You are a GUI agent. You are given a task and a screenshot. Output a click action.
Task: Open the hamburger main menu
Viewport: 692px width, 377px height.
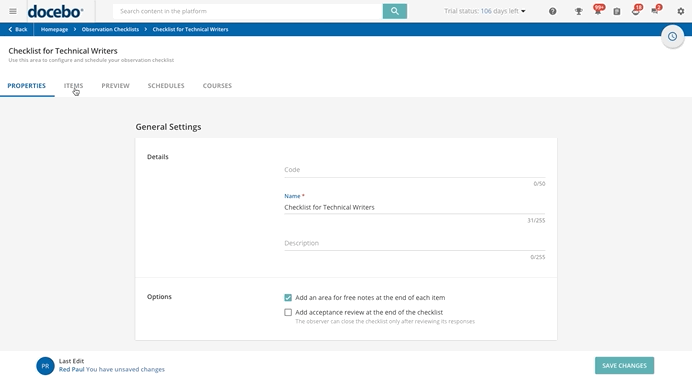click(13, 11)
